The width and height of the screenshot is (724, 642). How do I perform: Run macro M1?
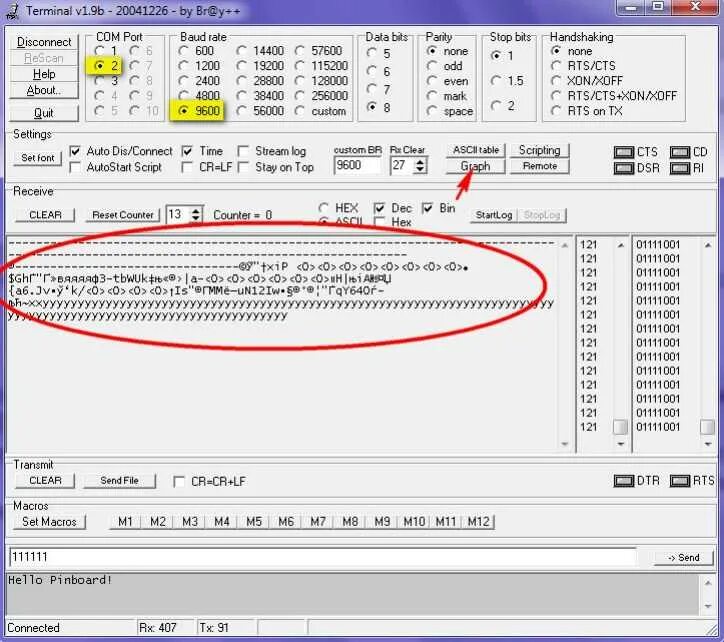(125, 522)
